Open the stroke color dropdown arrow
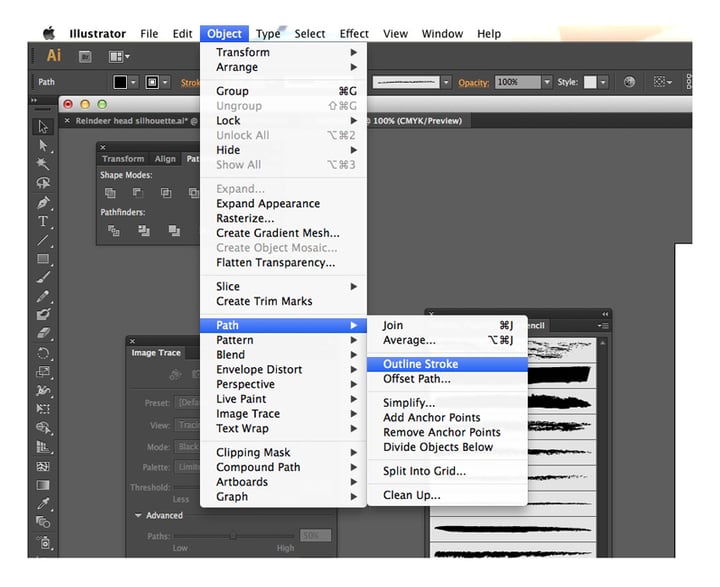Image resolution: width=720 pixels, height=587 pixels. click(165, 82)
